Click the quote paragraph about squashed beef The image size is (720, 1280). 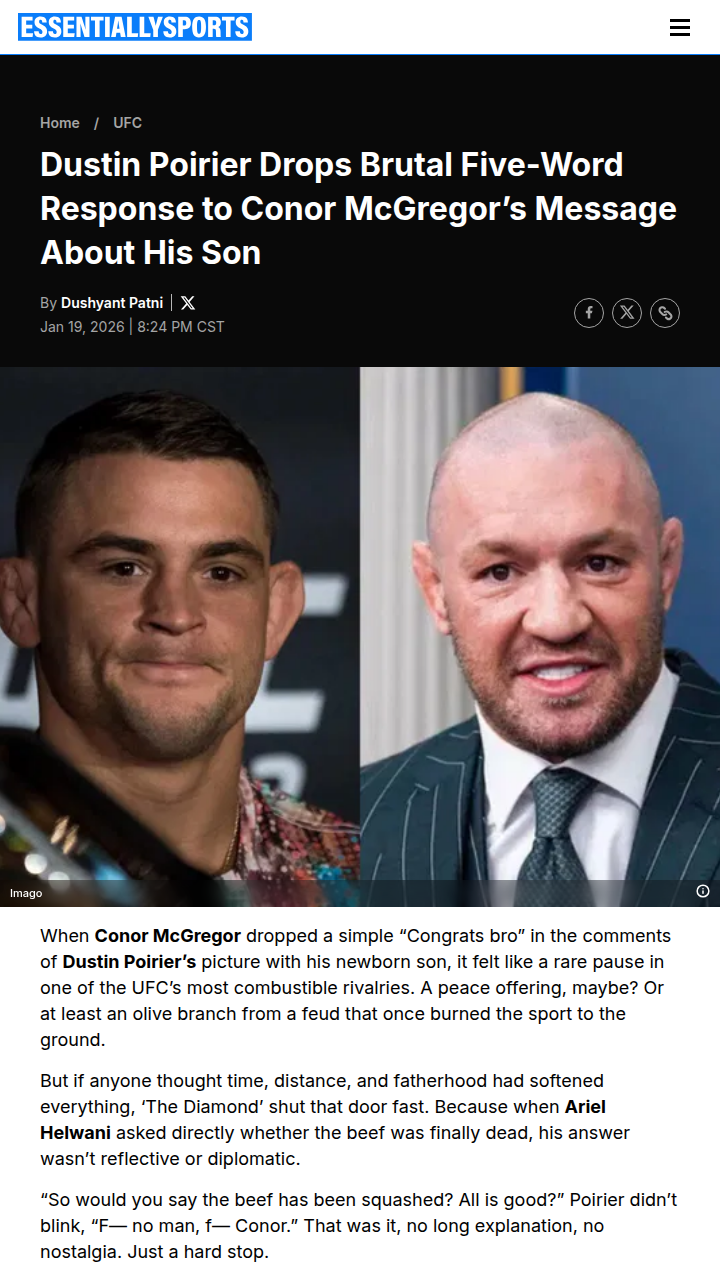[359, 1226]
